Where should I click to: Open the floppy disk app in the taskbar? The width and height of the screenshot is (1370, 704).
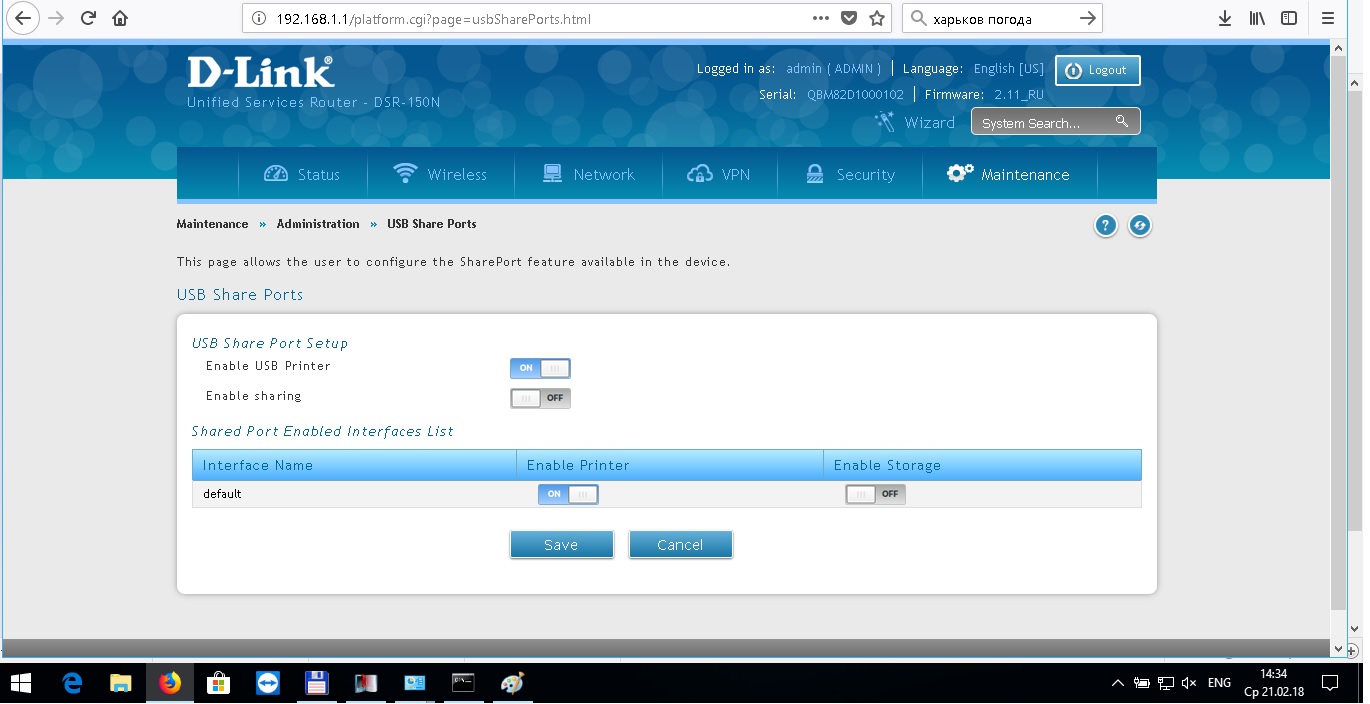pos(316,684)
